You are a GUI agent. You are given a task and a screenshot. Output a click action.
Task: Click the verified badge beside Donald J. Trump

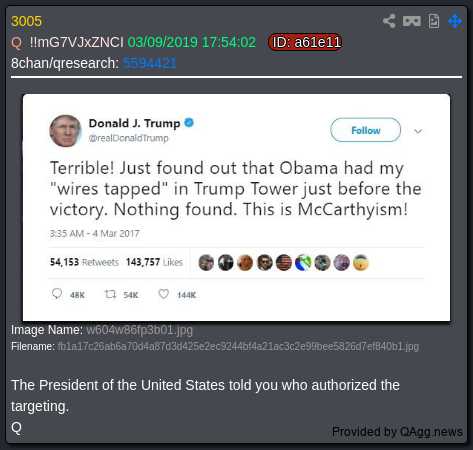pyautogui.click(x=189, y=123)
